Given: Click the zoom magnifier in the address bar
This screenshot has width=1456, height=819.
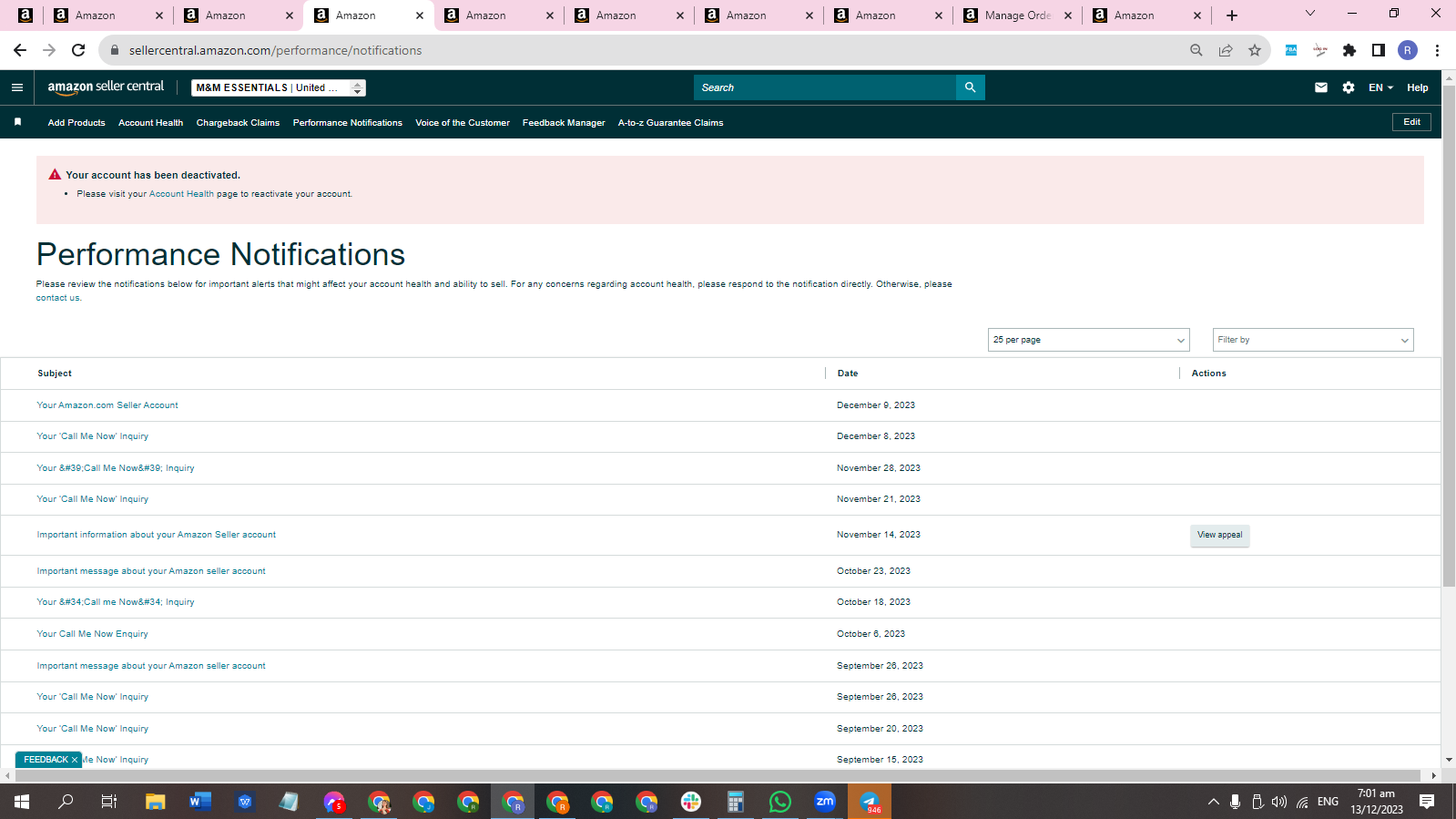Looking at the screenshot, I should coord(1196,50).
